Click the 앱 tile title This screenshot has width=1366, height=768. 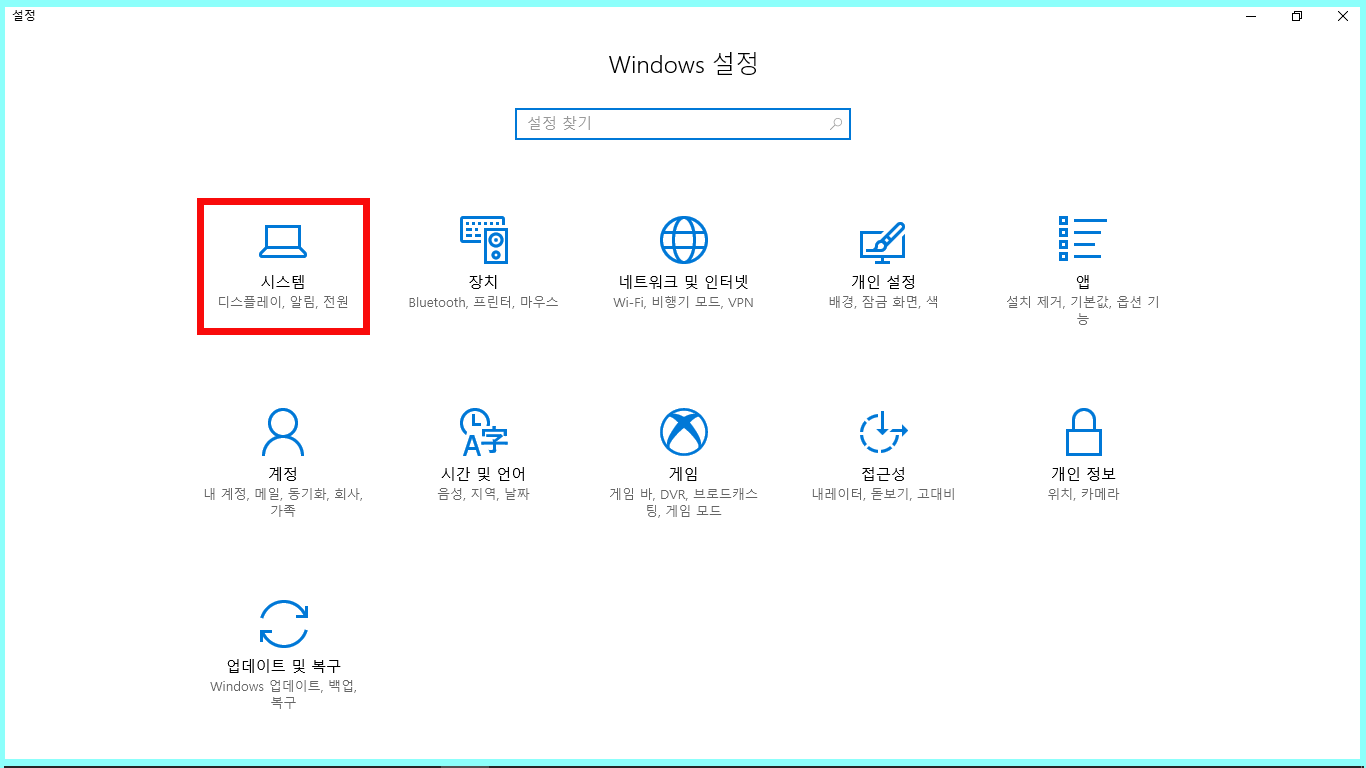coord(1083,282)
